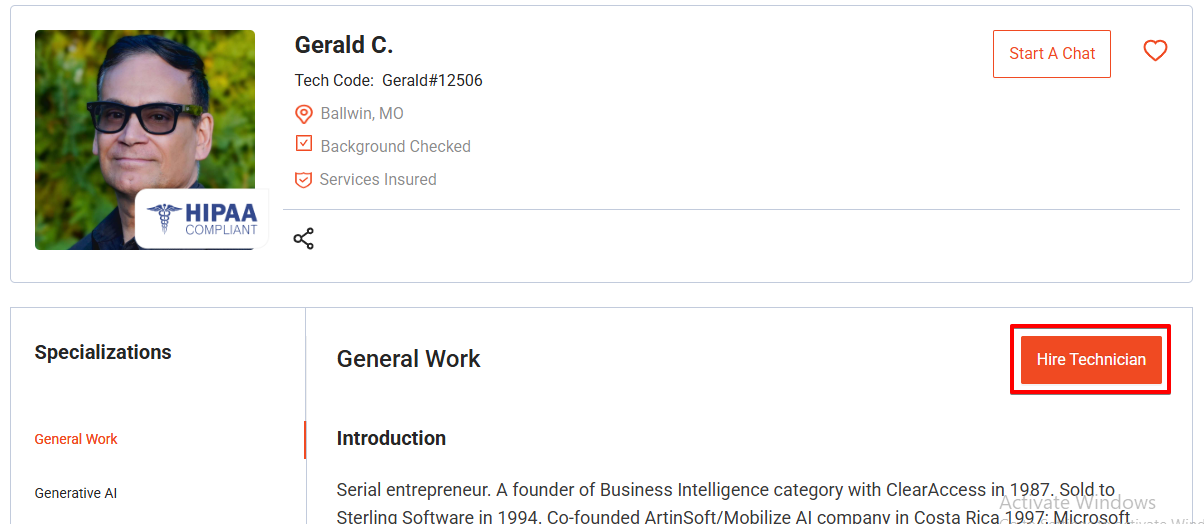Click the Ballwin, MO location text

click(x=362, y=114)
